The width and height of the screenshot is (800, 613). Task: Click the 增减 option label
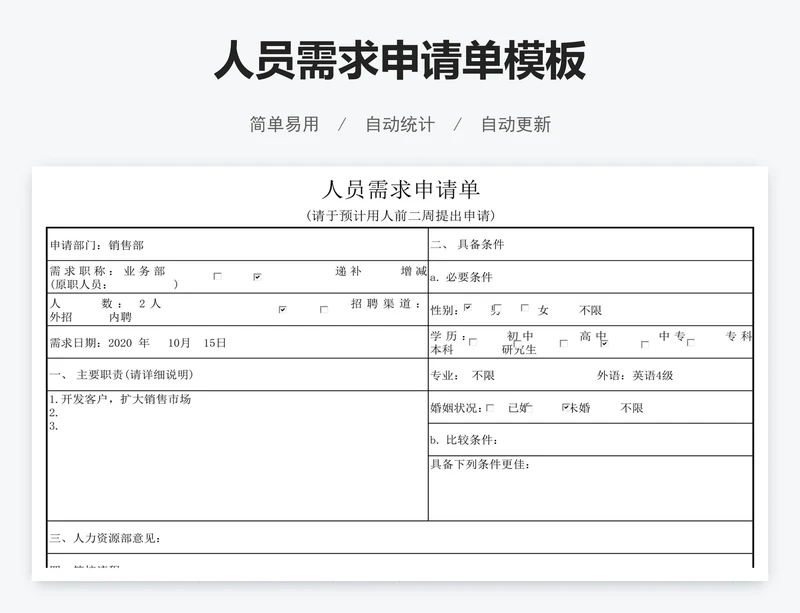click(414, 271)
